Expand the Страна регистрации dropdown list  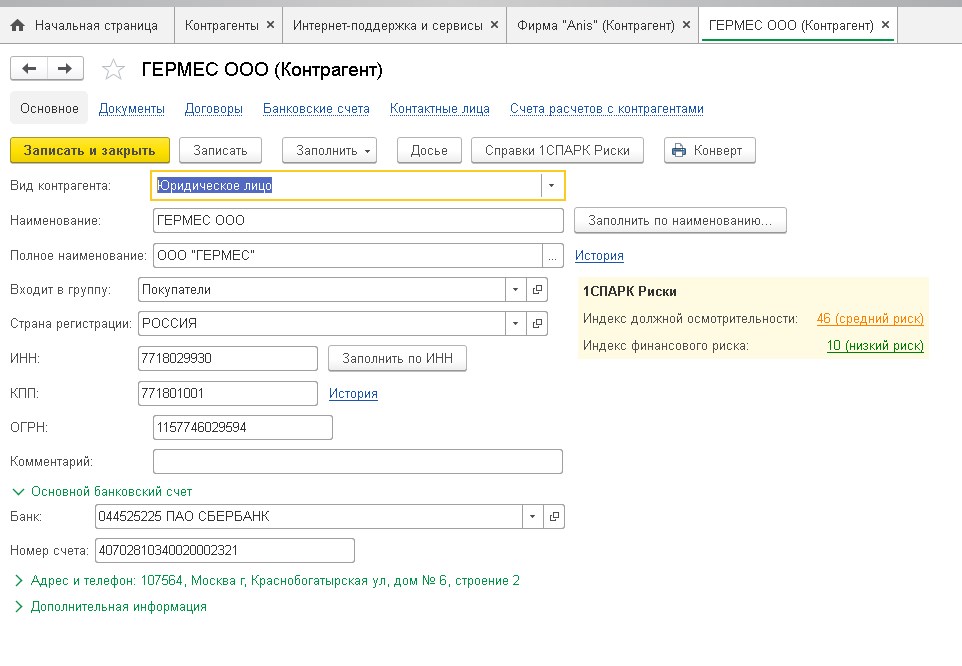tap(516, 324)
